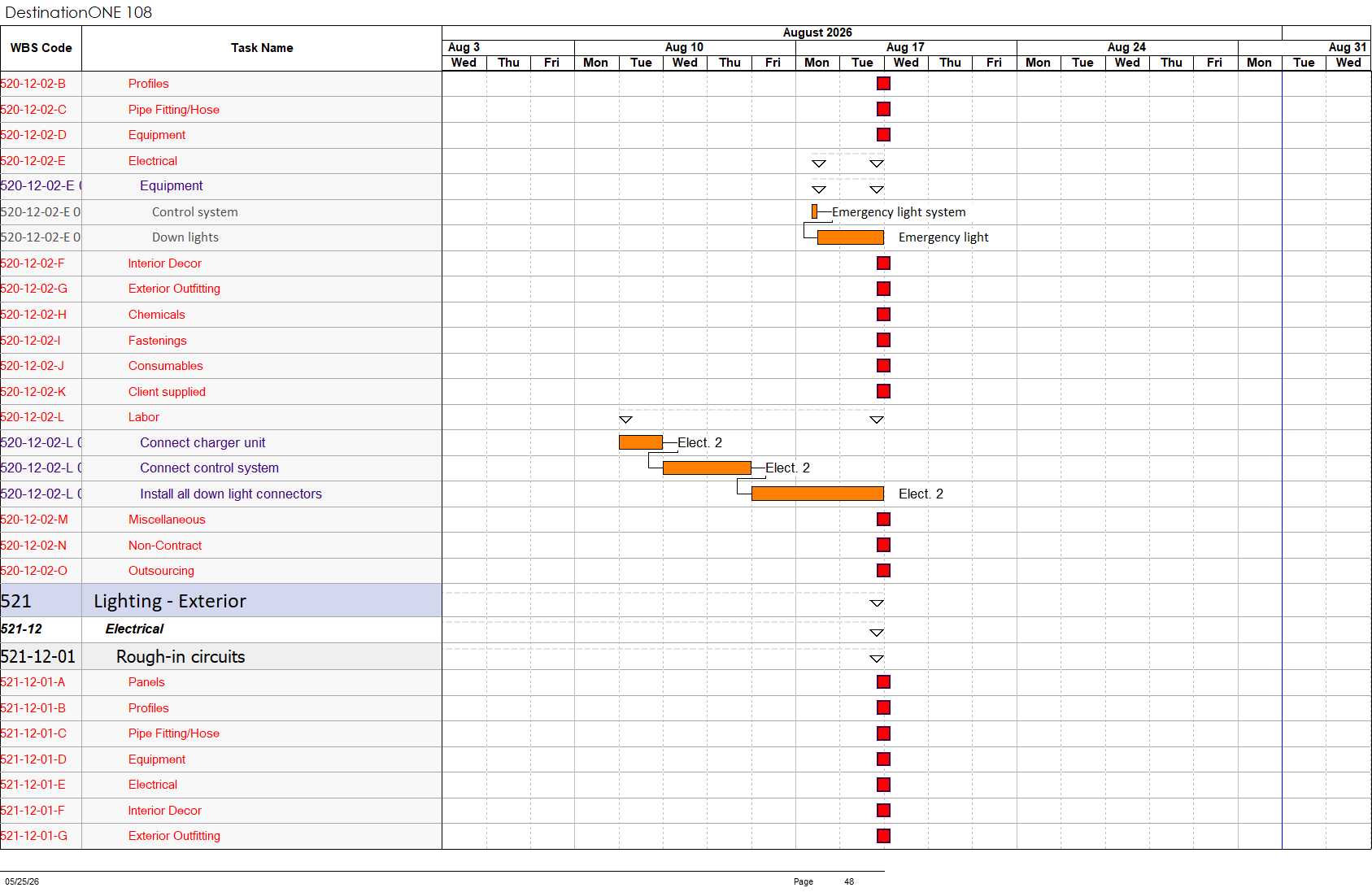Click Elect. 2 label beside Connect charger unit bar

[699, 442]
